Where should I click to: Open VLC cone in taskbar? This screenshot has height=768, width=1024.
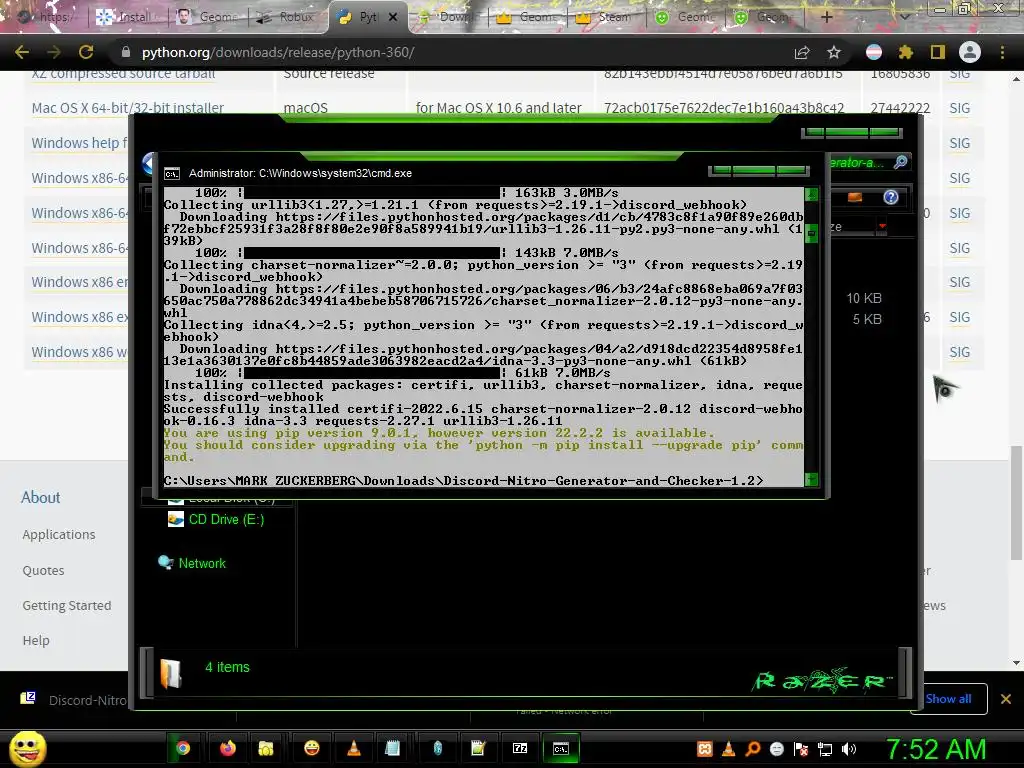tap(354, 748)
